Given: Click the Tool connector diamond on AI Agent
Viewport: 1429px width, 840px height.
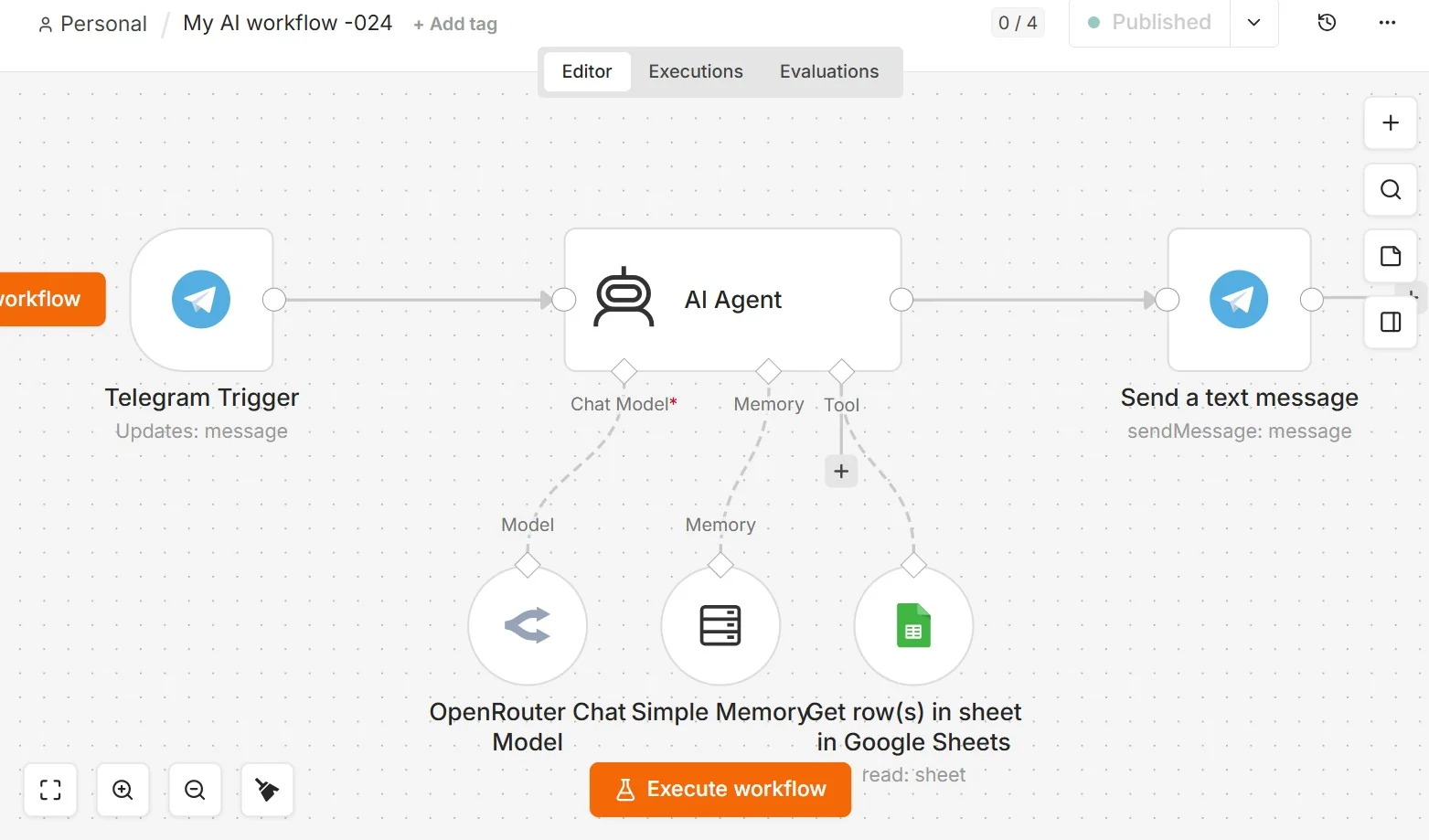Looking at the screenshot, I should point(841,371).
